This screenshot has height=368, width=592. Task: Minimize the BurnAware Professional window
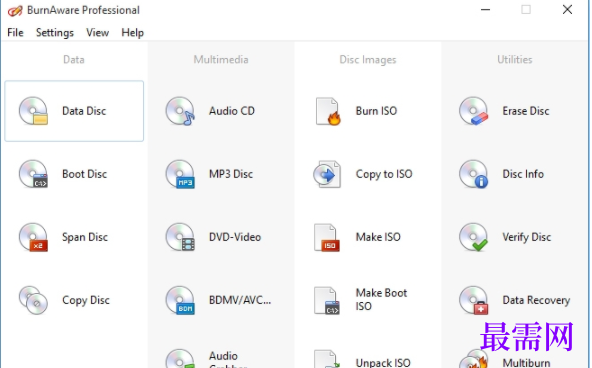click(486, 10)
